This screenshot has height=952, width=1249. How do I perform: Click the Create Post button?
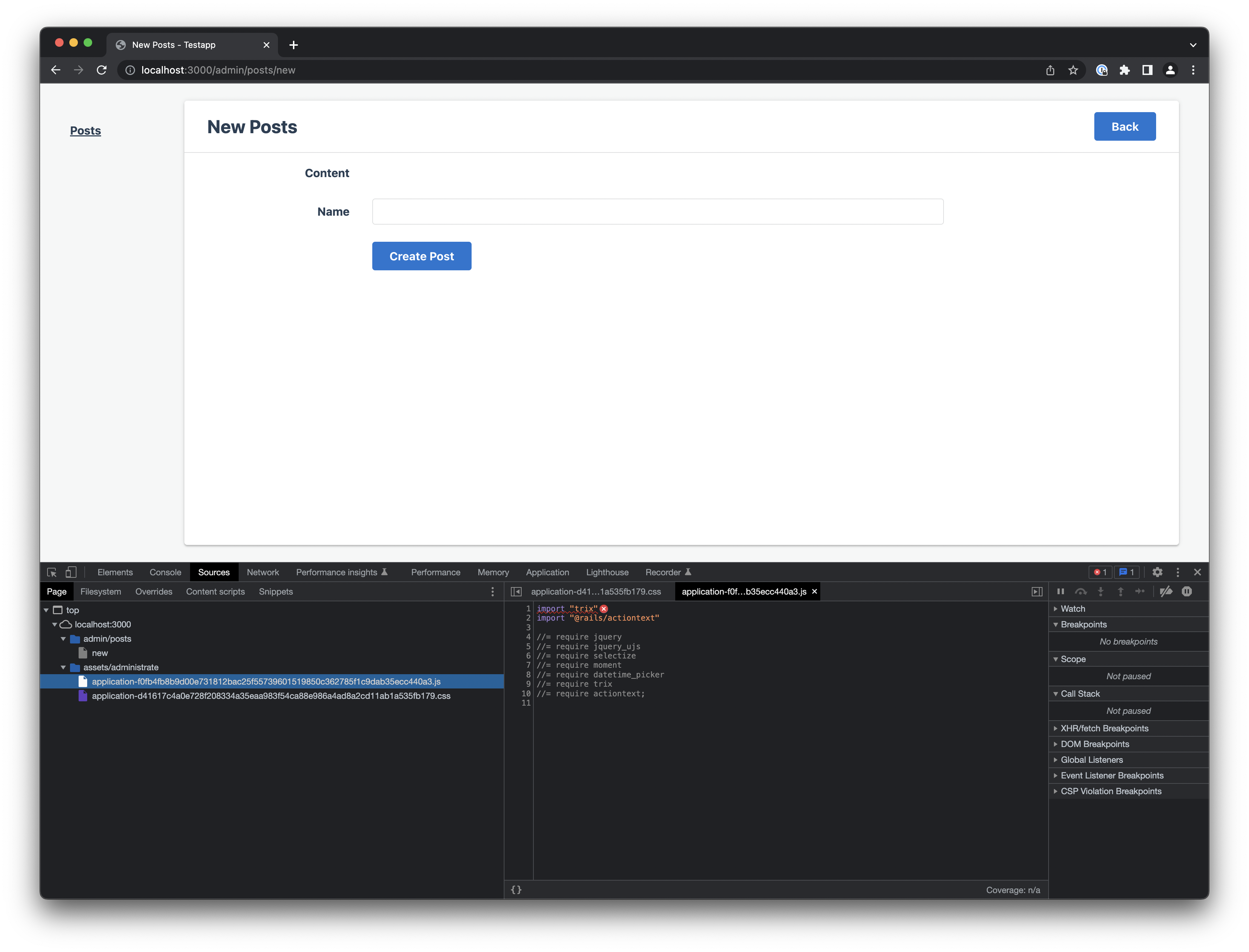(421, 256)
